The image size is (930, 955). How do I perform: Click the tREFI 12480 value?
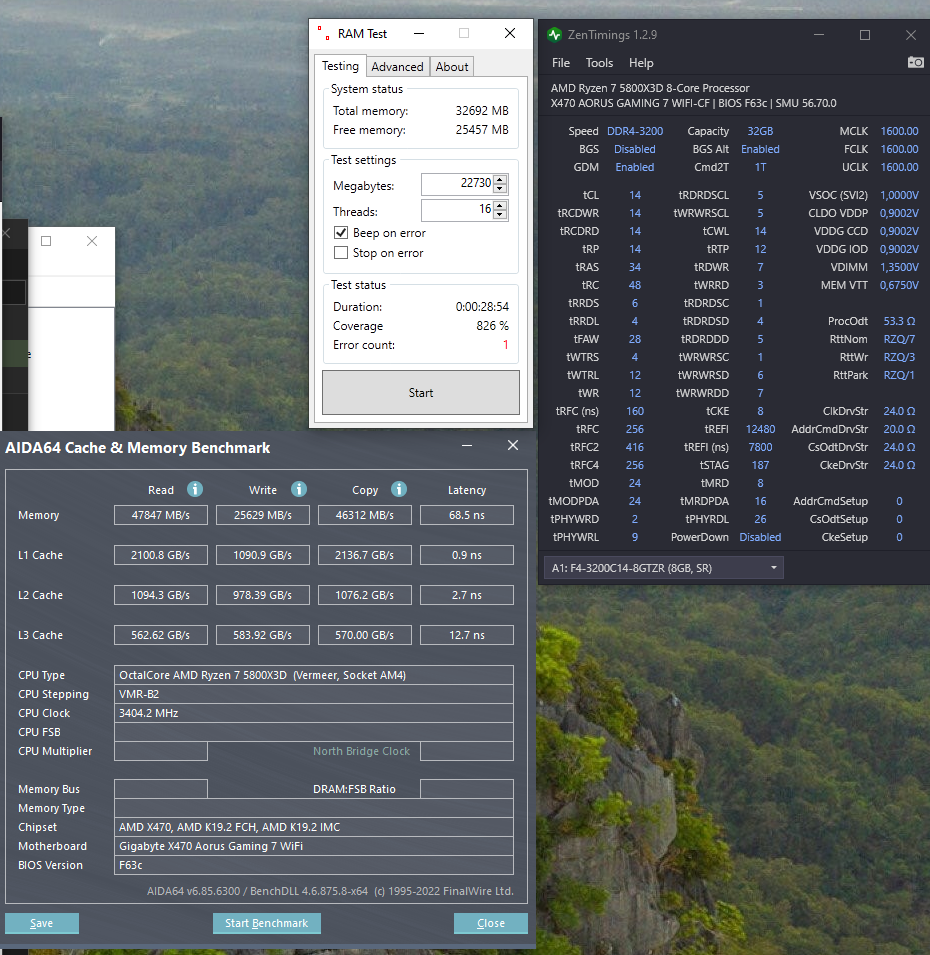(760, 429)
